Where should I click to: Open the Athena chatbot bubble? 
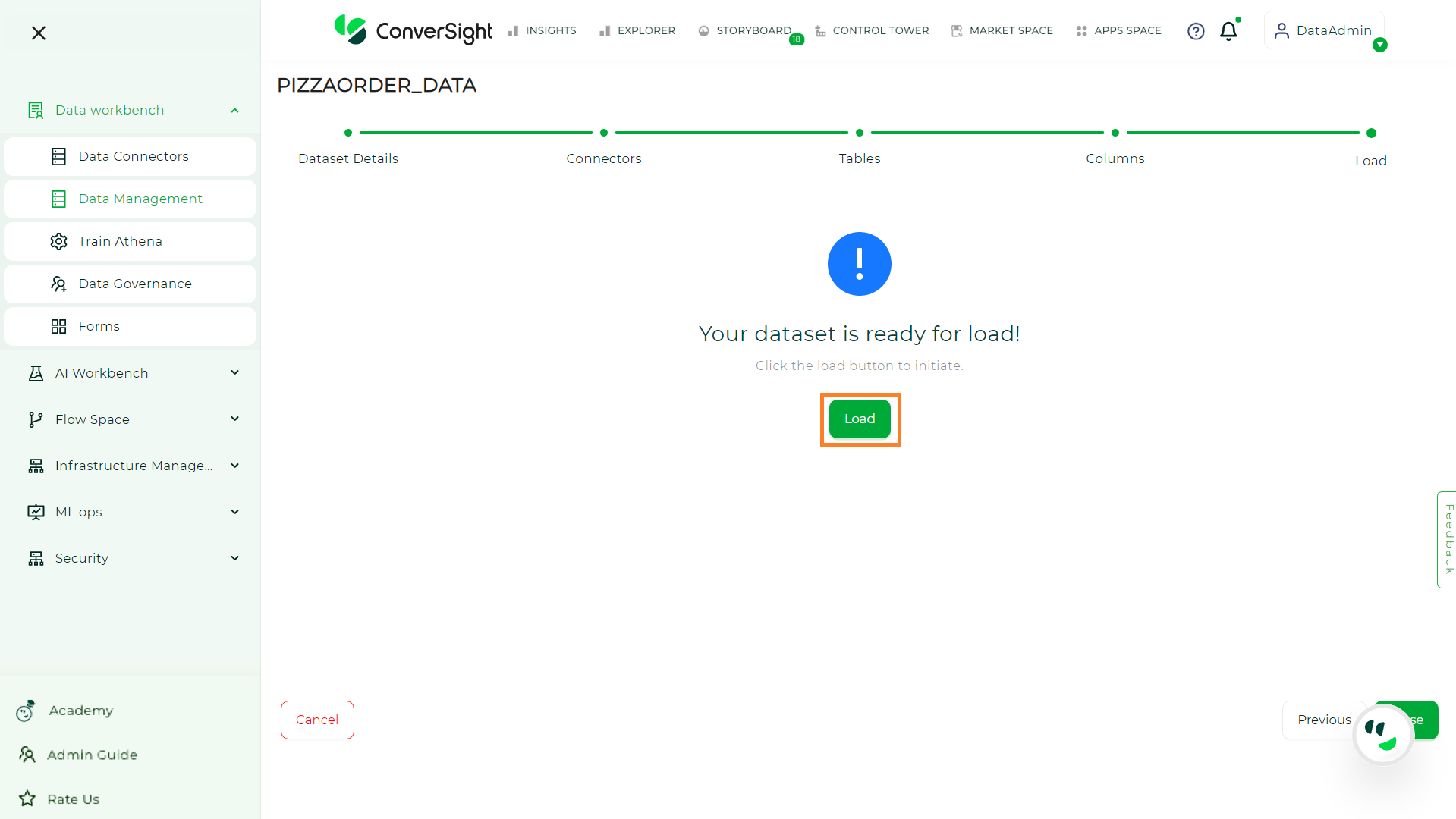1383,735
